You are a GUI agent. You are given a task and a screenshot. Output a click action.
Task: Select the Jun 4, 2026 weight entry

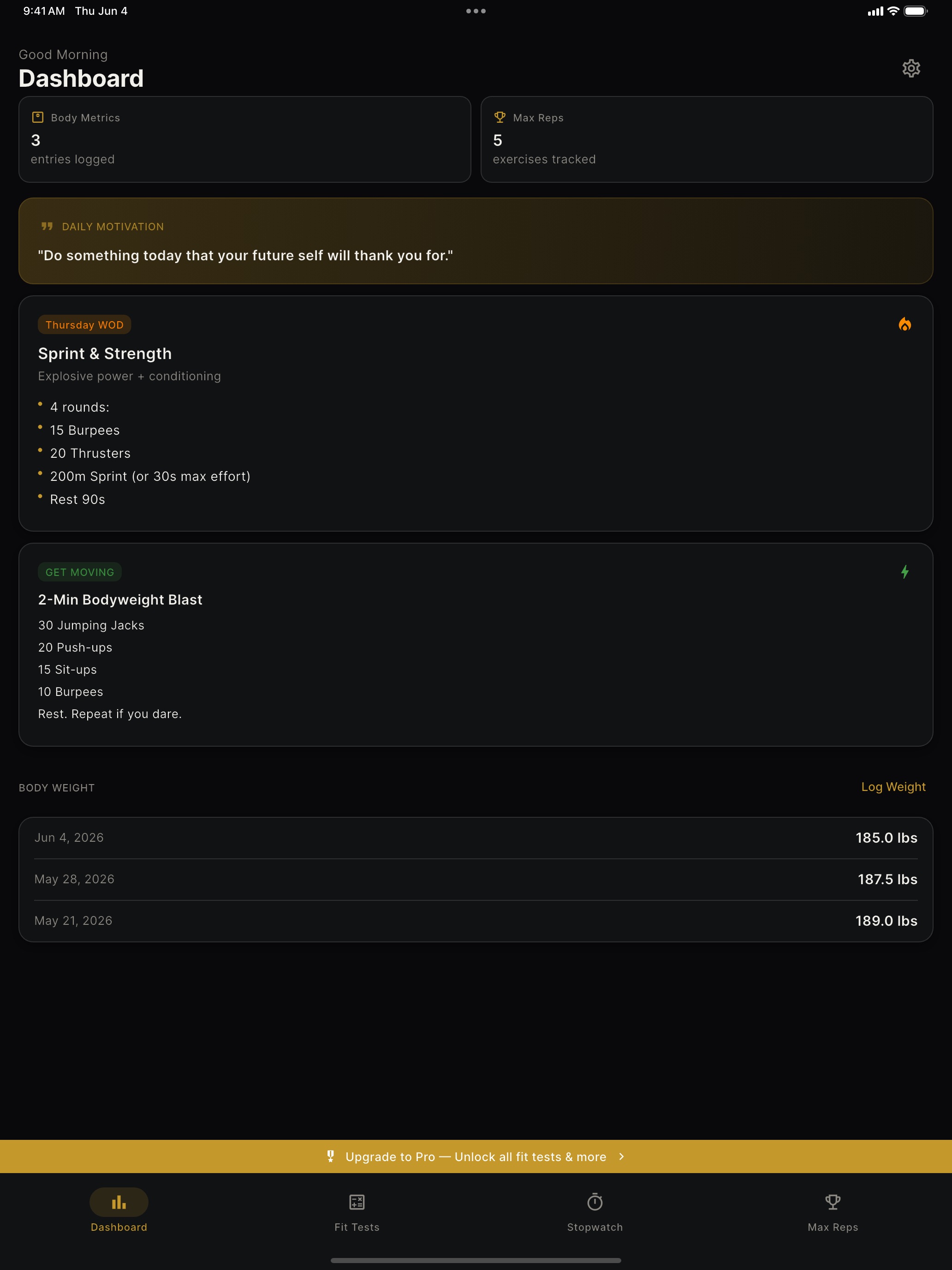click(x=476, y=838)
